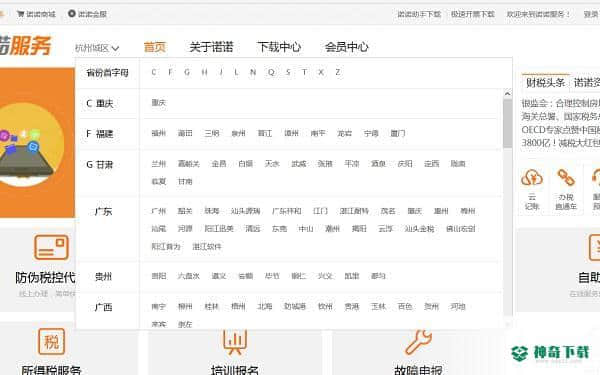600x375 pixels.
Task: Expand the 杭州城区 city dropdown
Action: pos(97,48)
